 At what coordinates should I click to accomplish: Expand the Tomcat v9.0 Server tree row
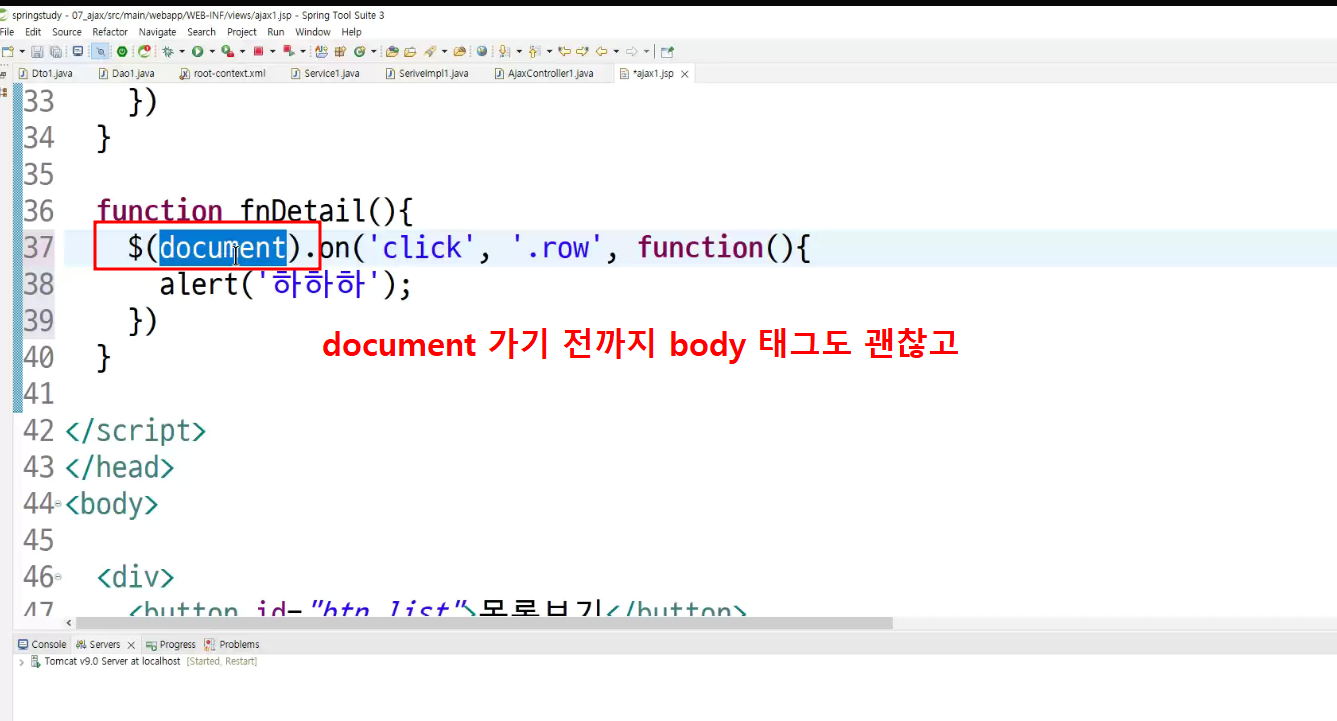(22, 661)
